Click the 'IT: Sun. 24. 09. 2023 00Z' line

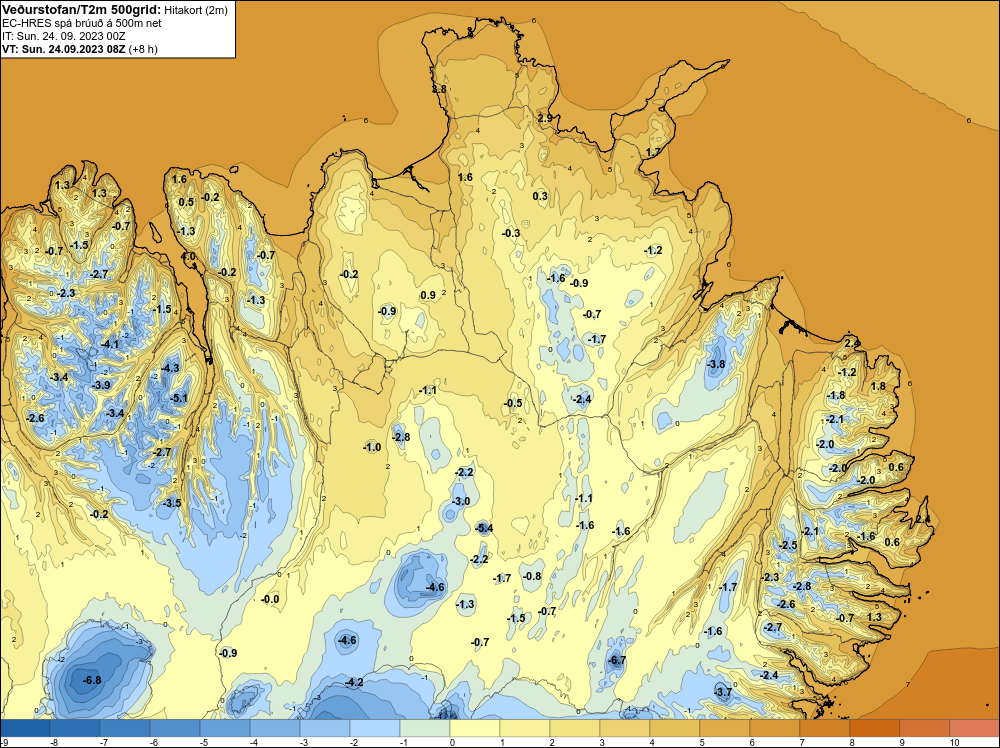coord(64,36)
